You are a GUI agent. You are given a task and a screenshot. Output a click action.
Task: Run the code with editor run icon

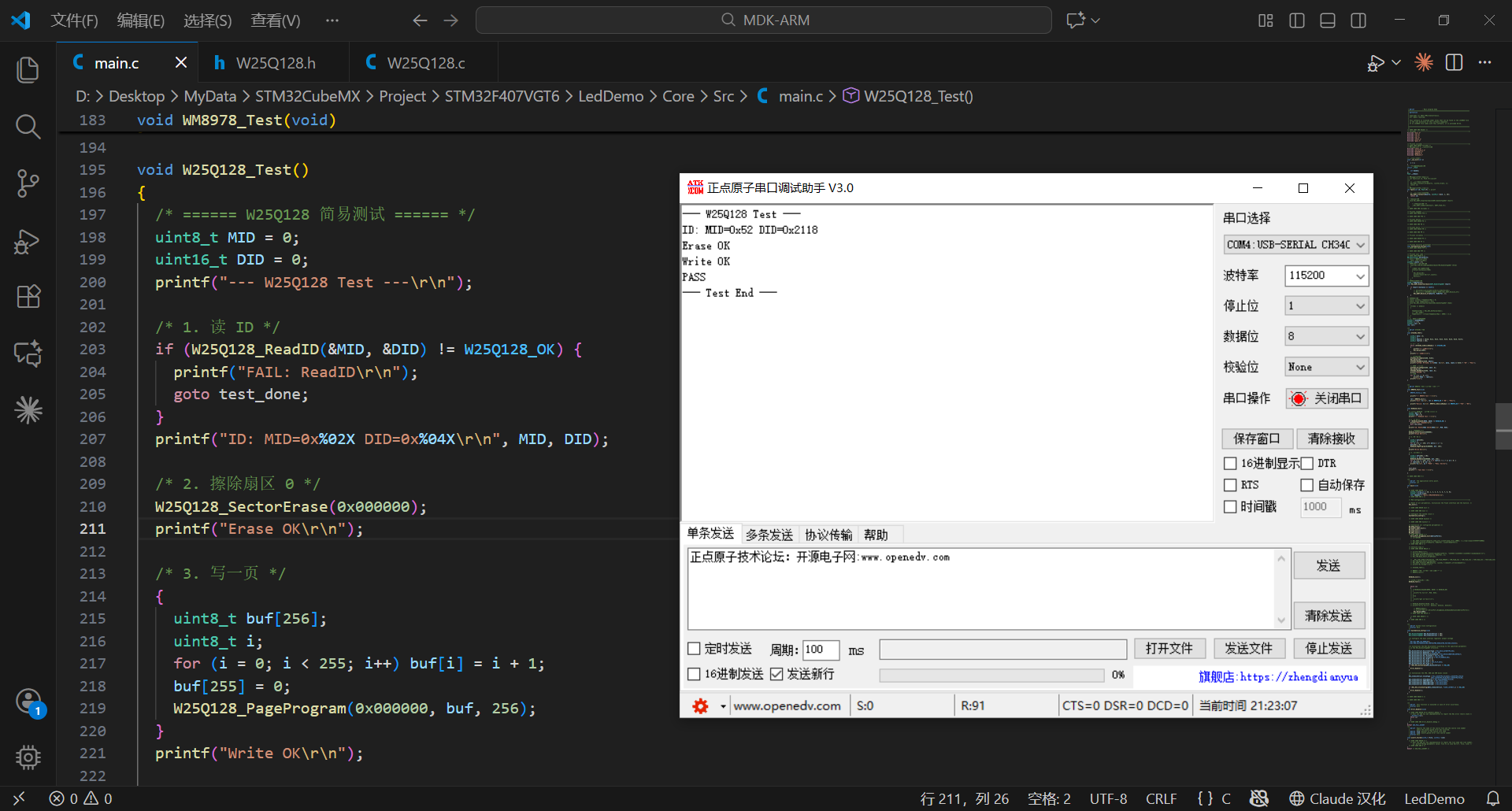[1376, 63]
